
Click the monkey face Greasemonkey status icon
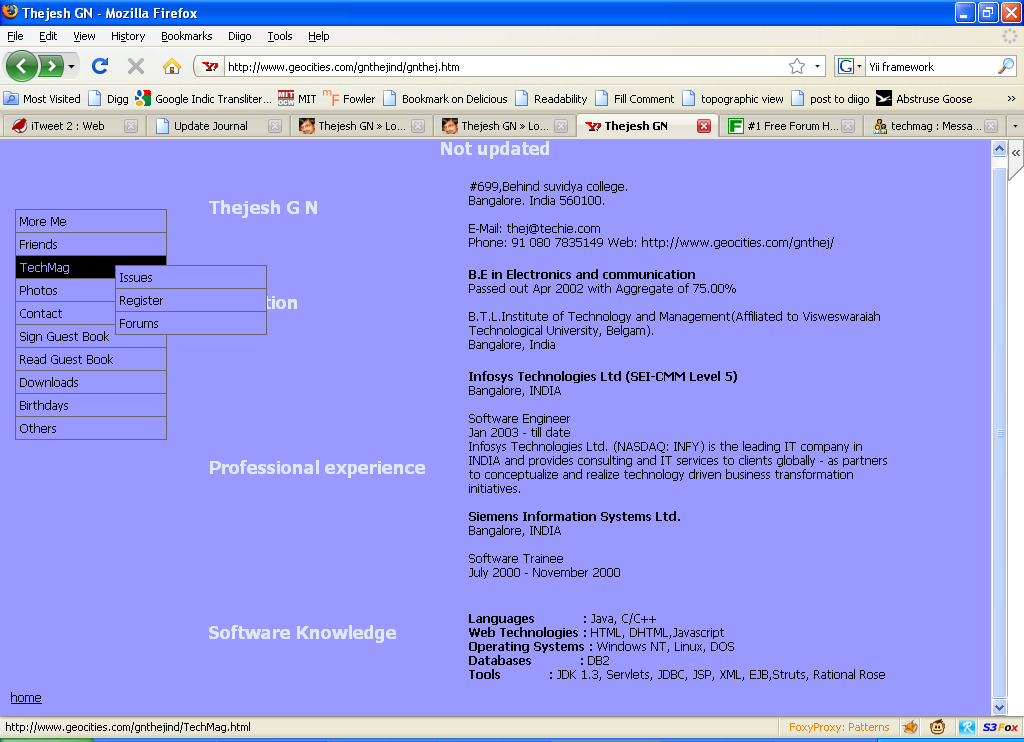click(x=938, y=726)
